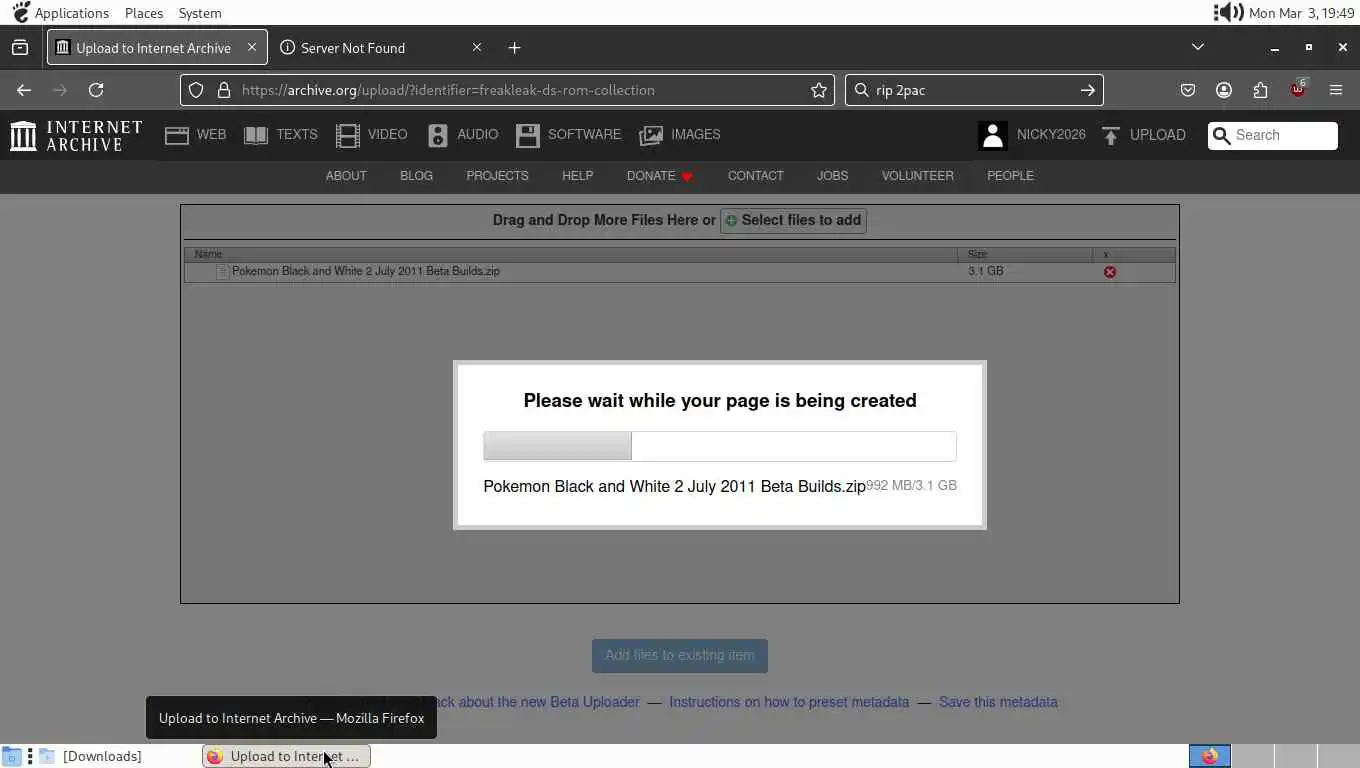Image resolution: width=1360 pixels, height=768 pixels.
Task: Open Instructions on how to preset metadata
Action: (789, 702)
